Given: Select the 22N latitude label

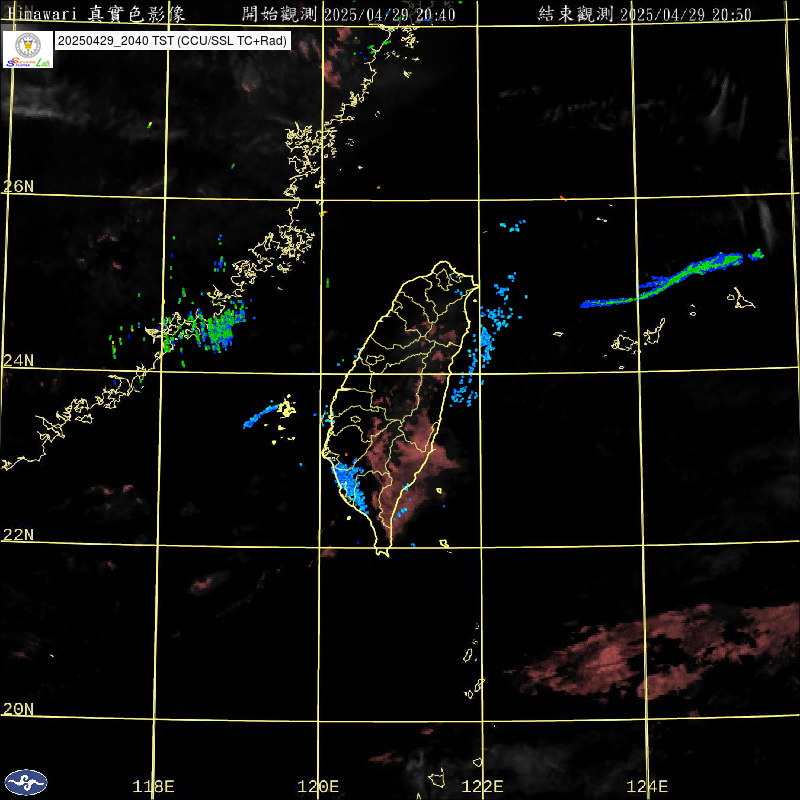Looking at the screenshot, I should [x=18, y=534].
